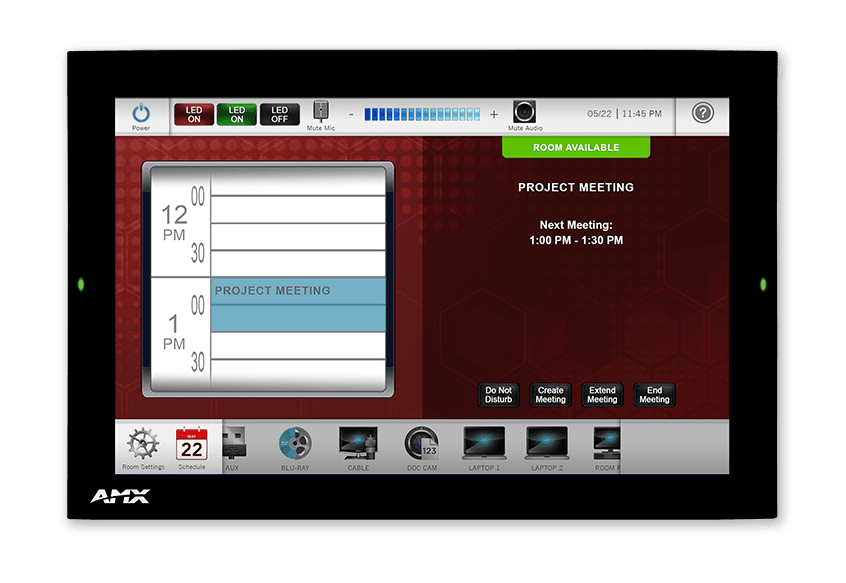This screenshot has width=846, height=583.
Task: Increase volume with the plus button
Action: pos(493,114)
